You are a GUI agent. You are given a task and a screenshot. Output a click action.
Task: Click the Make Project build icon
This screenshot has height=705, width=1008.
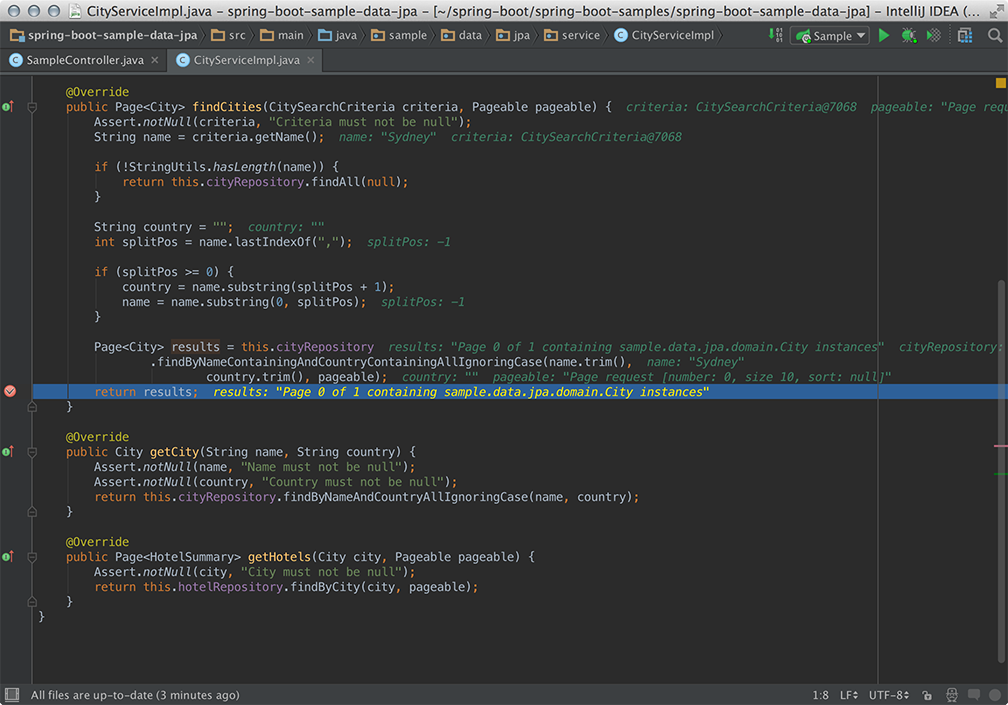pos(776,36)
